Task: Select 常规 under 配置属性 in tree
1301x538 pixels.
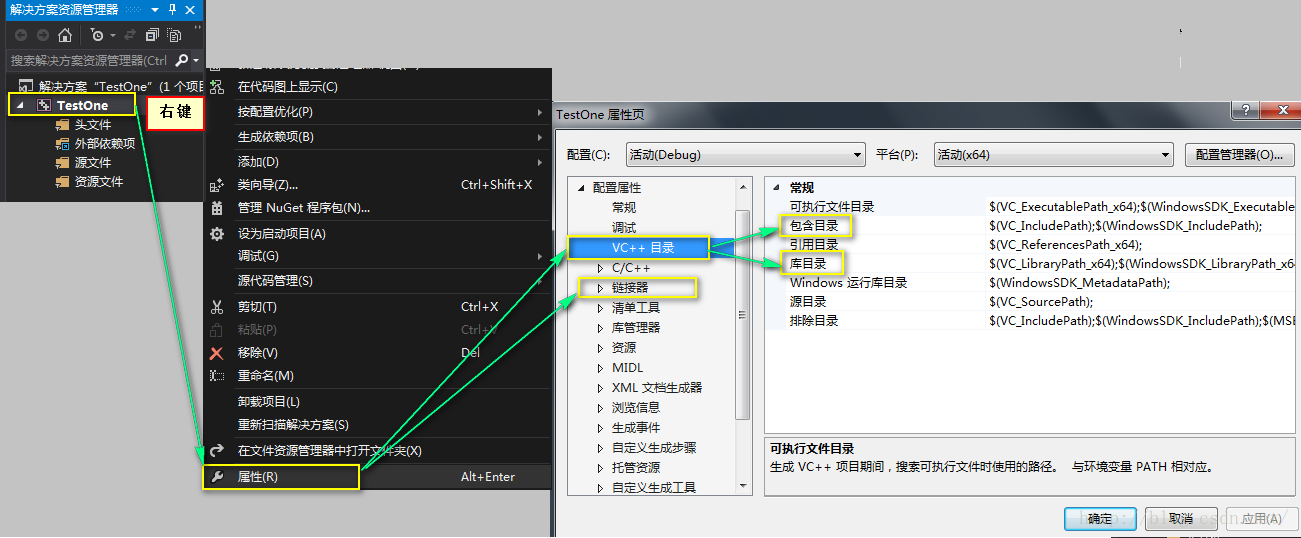Action: [624, 208]
